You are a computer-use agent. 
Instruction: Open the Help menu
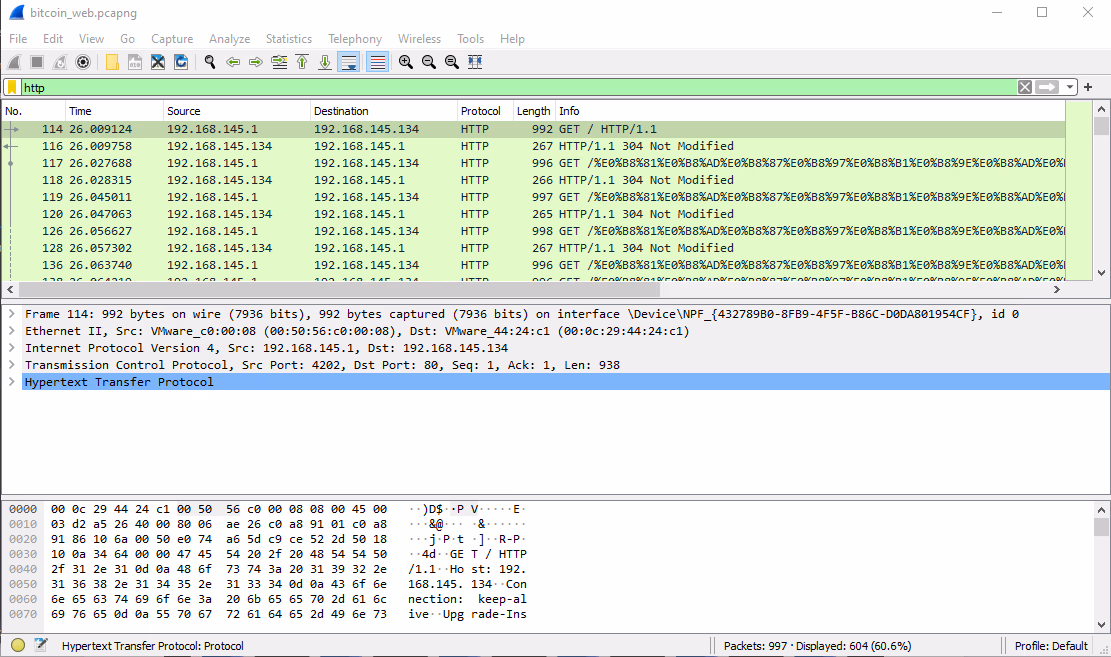point(512,39)
